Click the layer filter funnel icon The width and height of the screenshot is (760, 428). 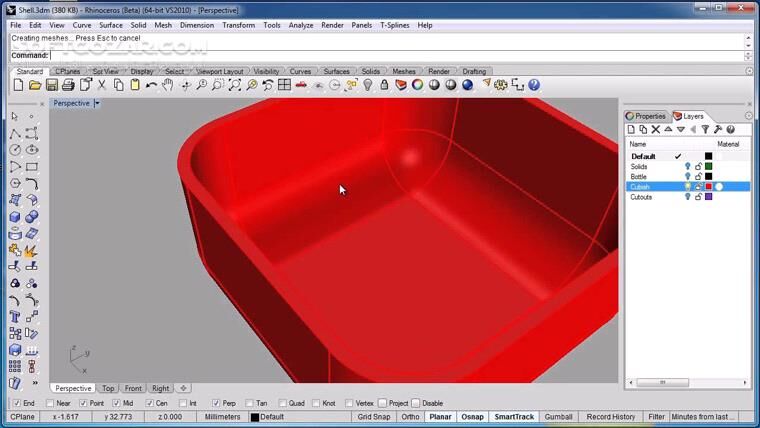705,129
